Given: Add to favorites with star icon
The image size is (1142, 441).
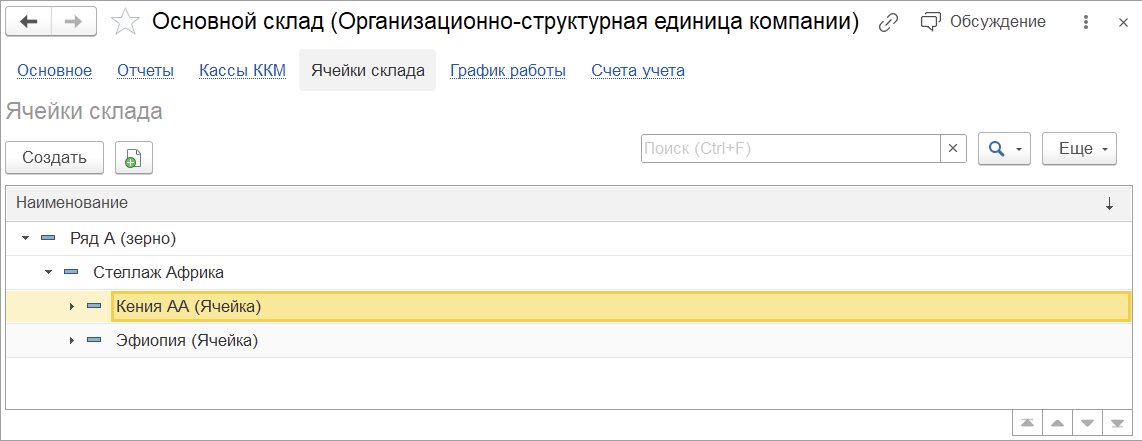Looking at the screenshot, I should [x=125, y=22].
